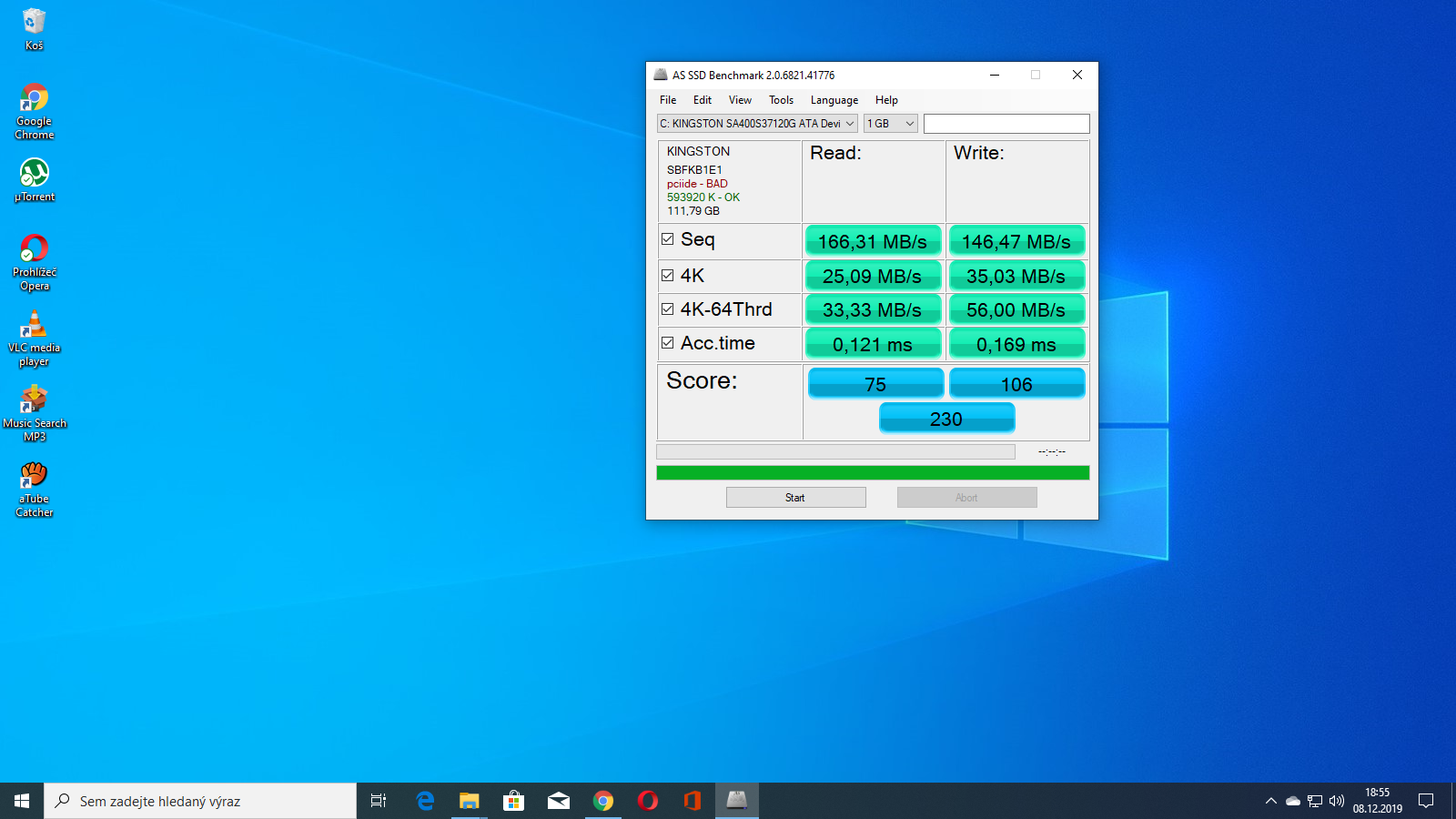Screen dimensions: 1456x819
Task: Click the File Explorer taskbar icon
Action: (x=469, y=801)
